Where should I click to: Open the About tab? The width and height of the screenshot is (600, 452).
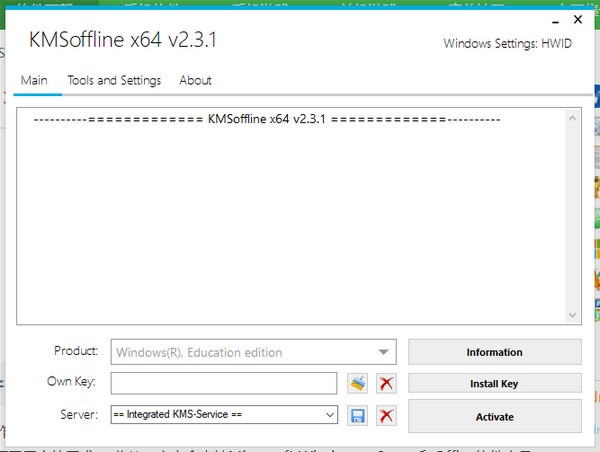196,80
